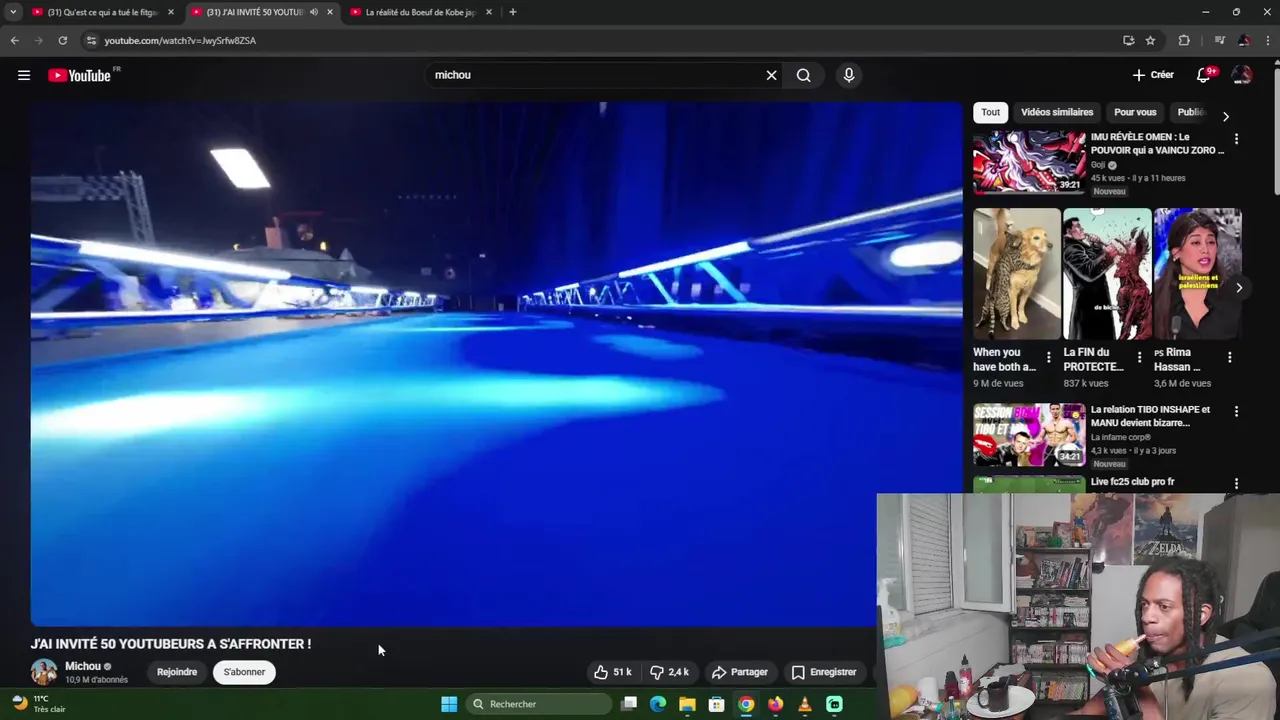This screenshot has height=720, width=1280.
Task: Open Chrome's three-dot menu
Action: [1268, 40]
